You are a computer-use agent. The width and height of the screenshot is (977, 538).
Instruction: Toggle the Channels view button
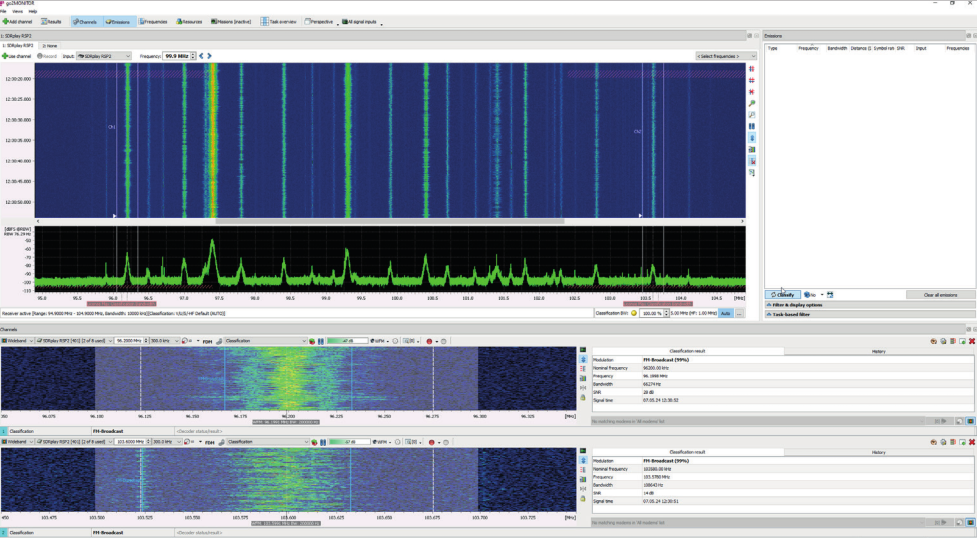point(85,21)
